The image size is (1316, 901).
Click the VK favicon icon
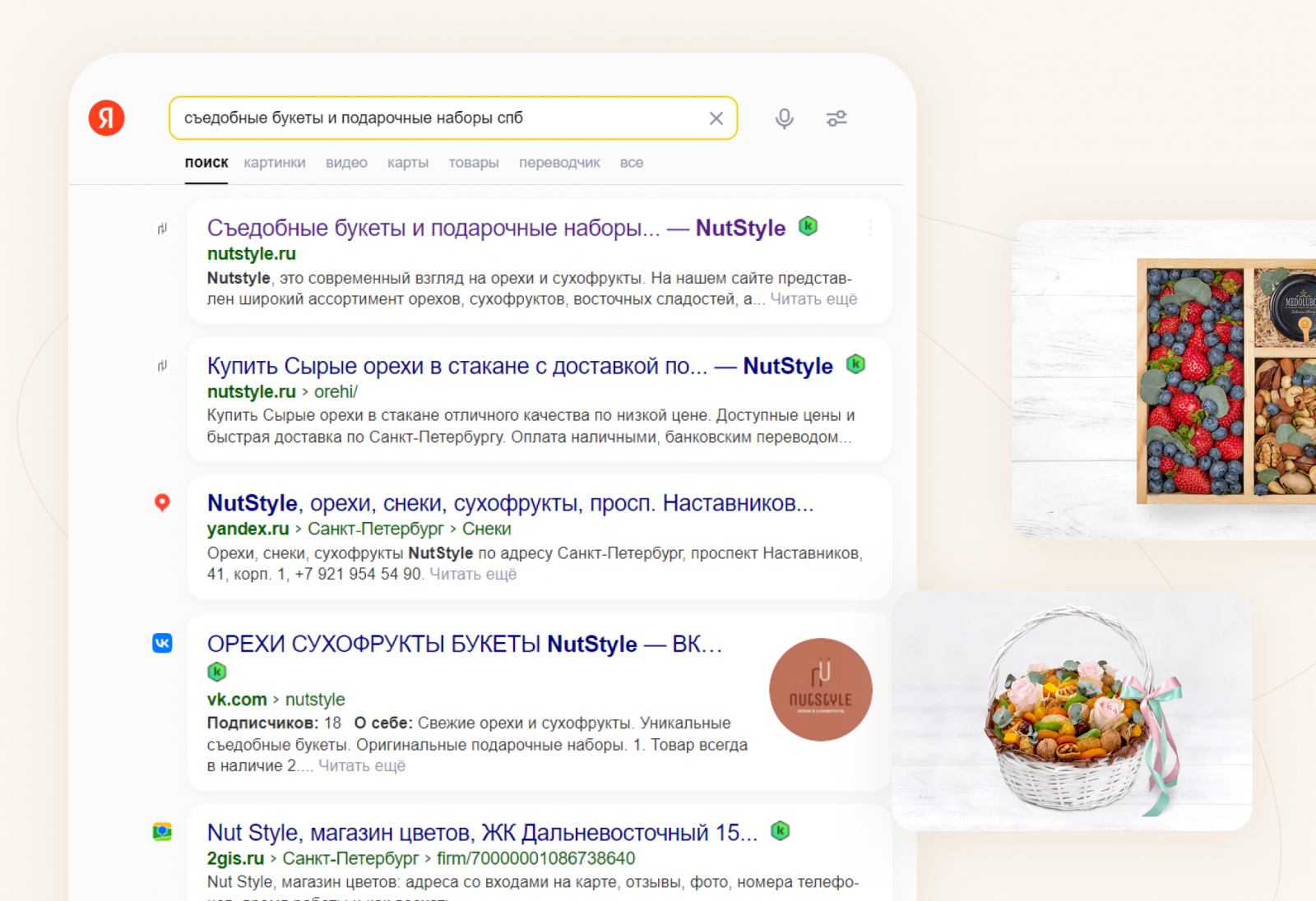(x=163, y=643)
